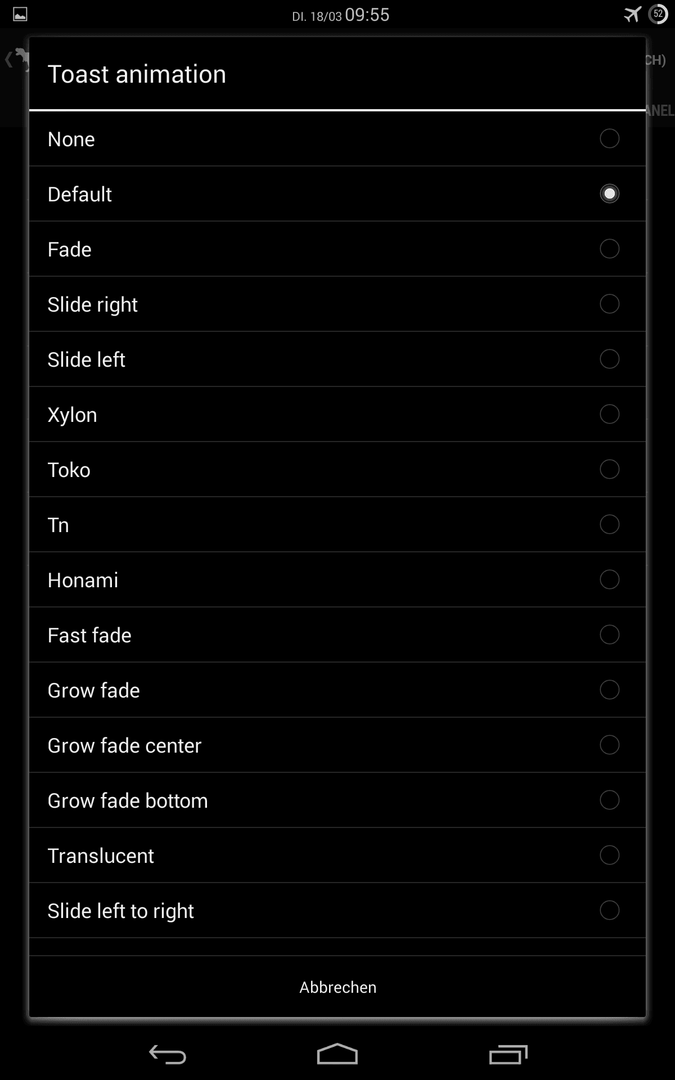Select the Tn animation option
The image size is (675, 1080).
[338, 524]
